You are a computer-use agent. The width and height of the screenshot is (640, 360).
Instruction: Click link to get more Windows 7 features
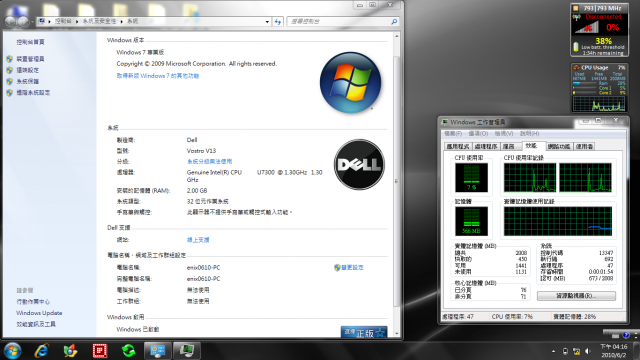point(158,76)
